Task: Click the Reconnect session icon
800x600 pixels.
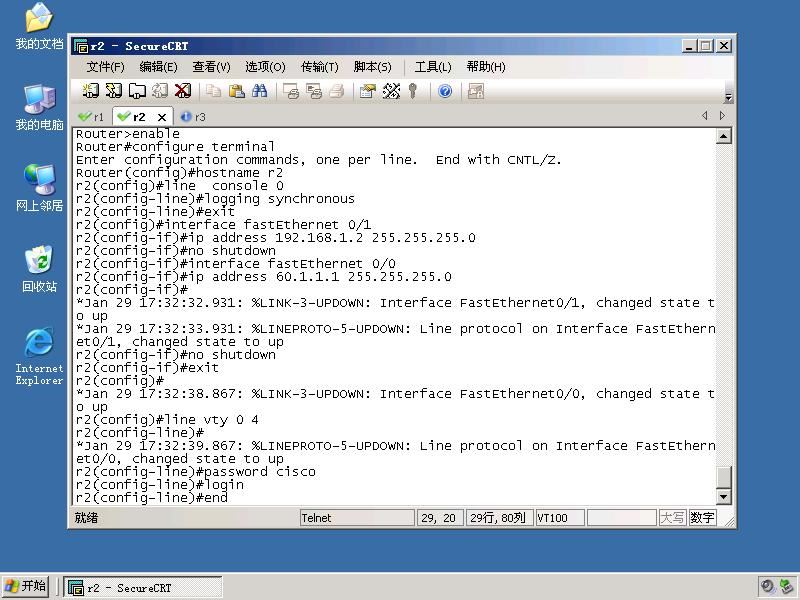Action: (160, 91)
